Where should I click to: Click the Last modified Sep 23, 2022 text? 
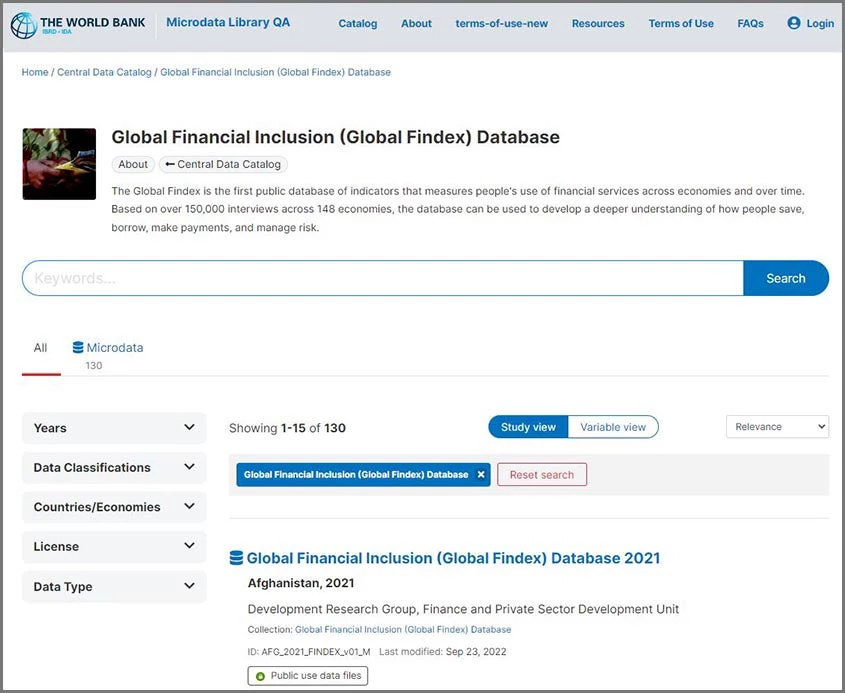442,652
